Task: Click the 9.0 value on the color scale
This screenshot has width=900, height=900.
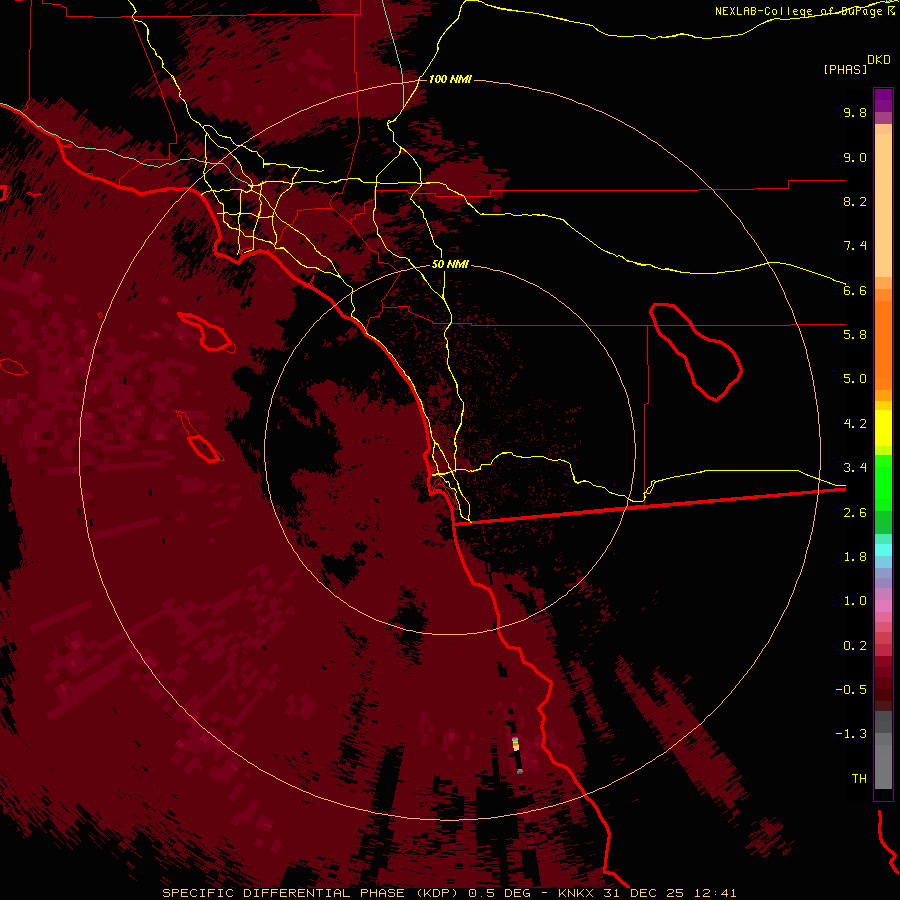Action: (x=855, y=157)
